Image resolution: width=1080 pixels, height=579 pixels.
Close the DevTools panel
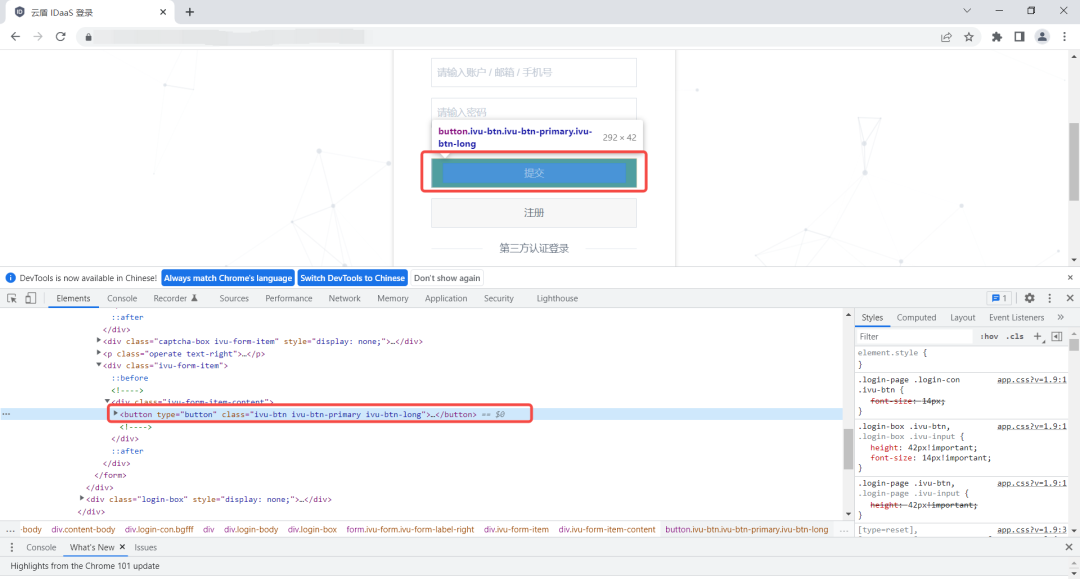point(1070,298)
